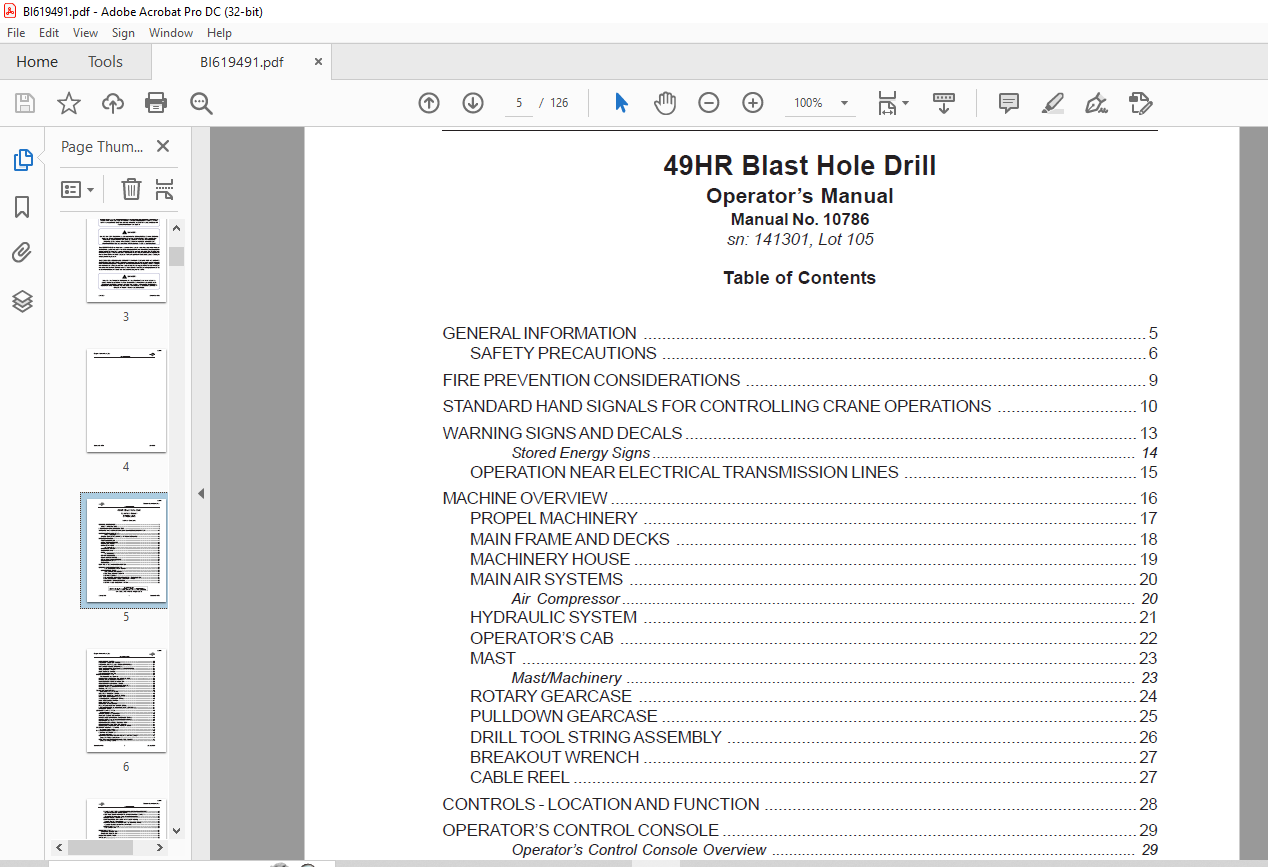Open the find text magnifier

(x=201, y=103)
